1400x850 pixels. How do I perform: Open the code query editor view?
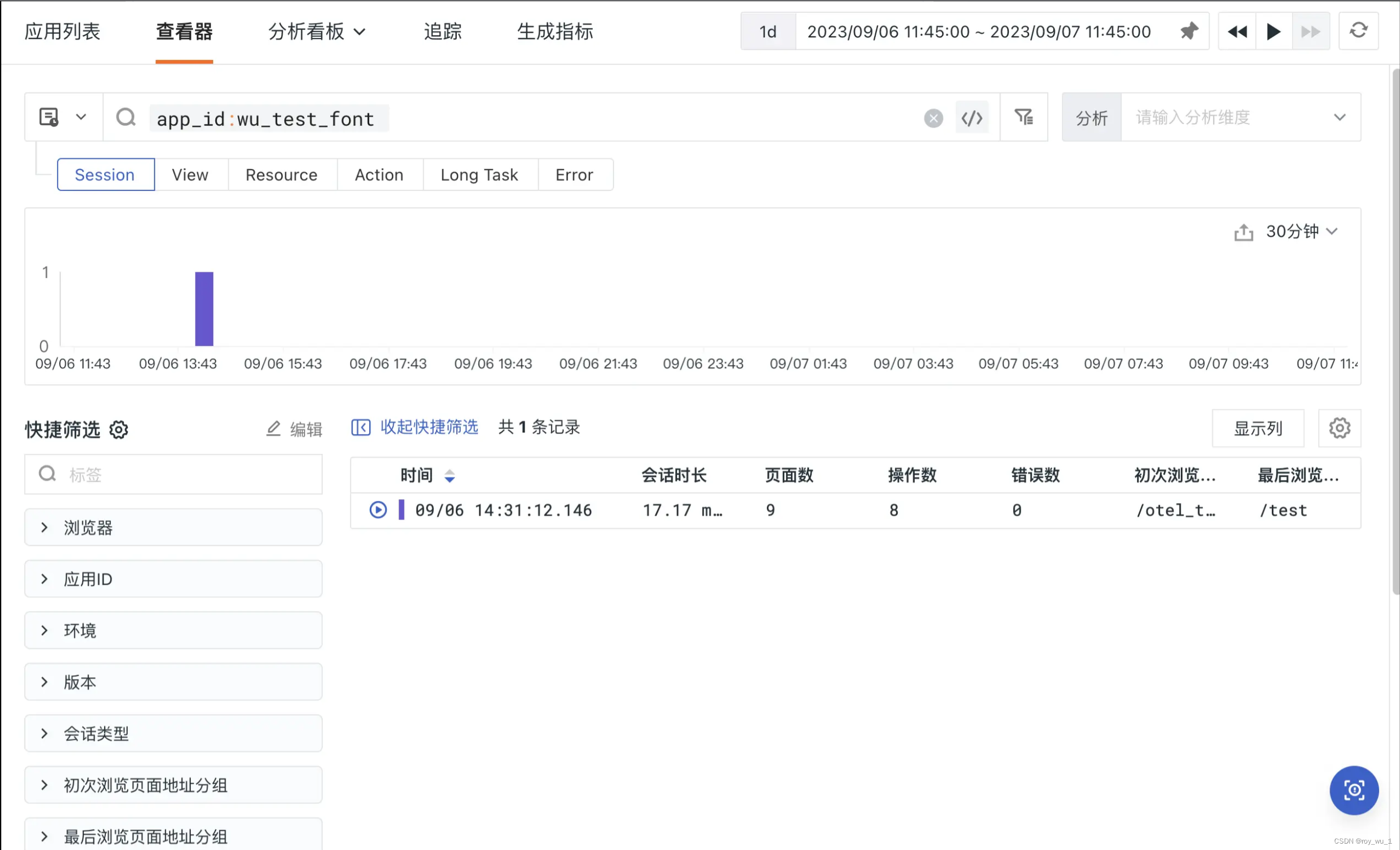972,117
